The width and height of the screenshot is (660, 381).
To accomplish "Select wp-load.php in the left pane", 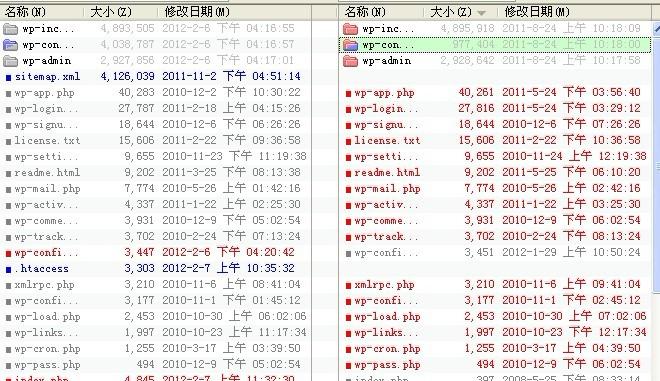I will (47, 317).
